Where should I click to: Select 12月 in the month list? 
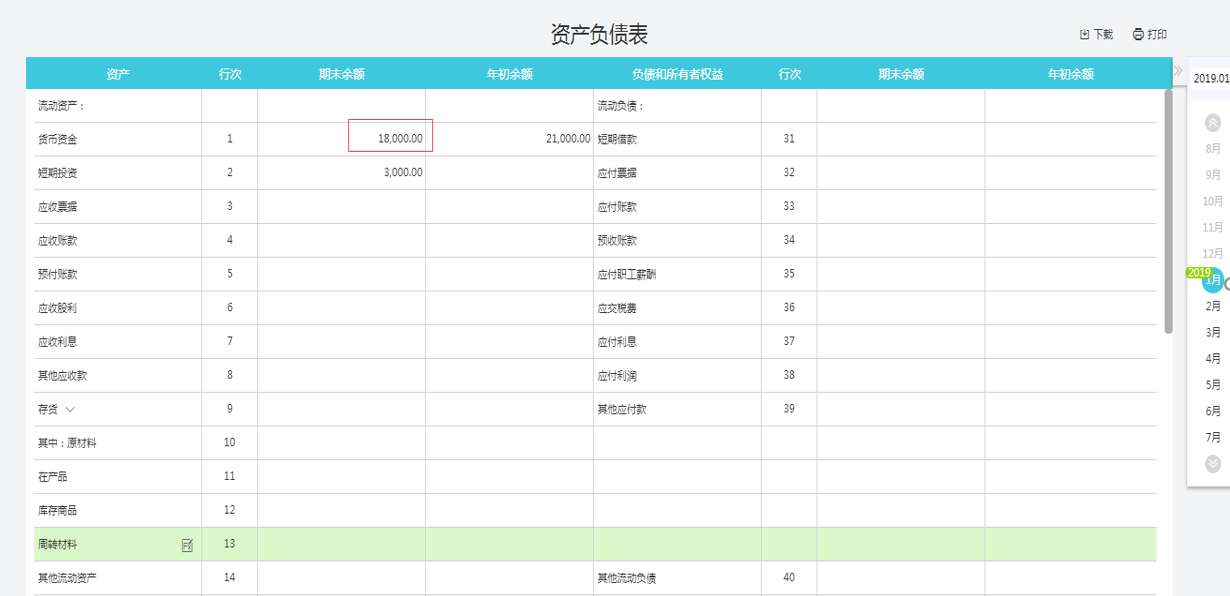[1212, 253]
